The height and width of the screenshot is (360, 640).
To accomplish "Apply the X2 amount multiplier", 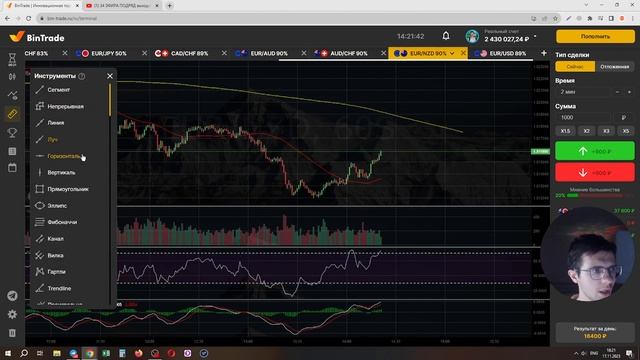I will (x=586, y=131).
